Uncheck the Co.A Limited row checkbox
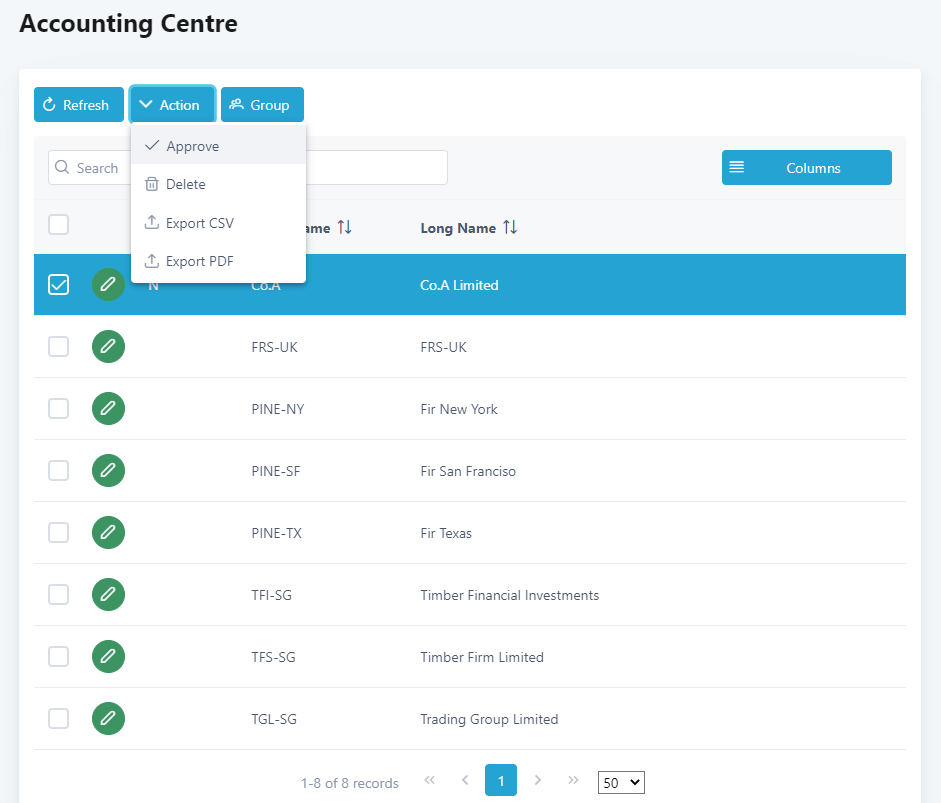 click(x=59, y=285)
